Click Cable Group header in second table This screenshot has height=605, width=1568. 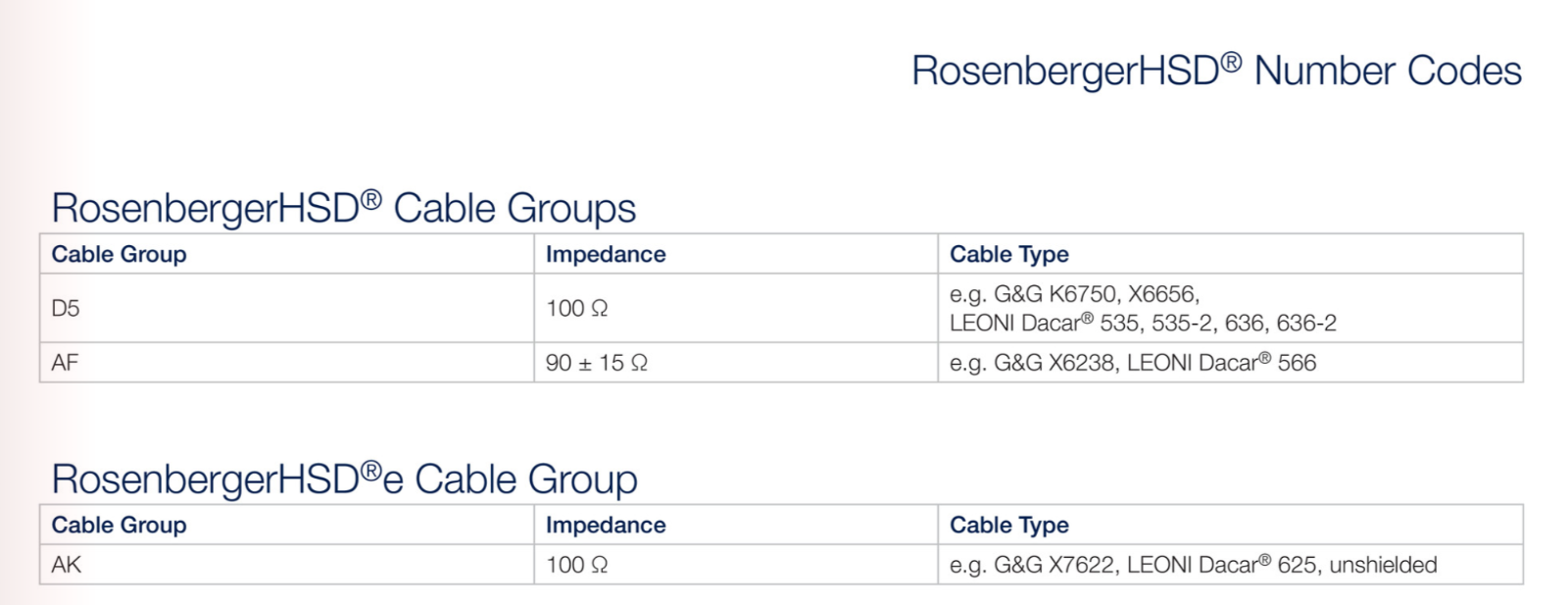119,525
